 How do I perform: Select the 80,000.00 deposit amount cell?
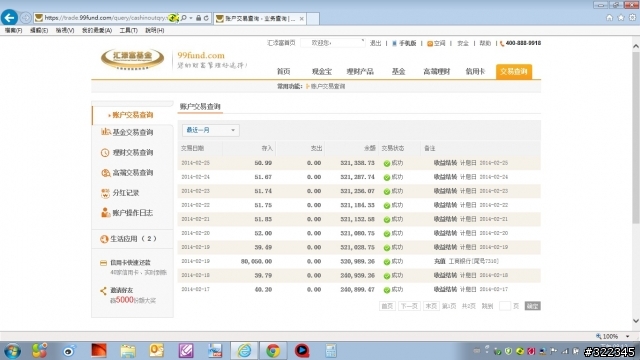coord(256,261)
